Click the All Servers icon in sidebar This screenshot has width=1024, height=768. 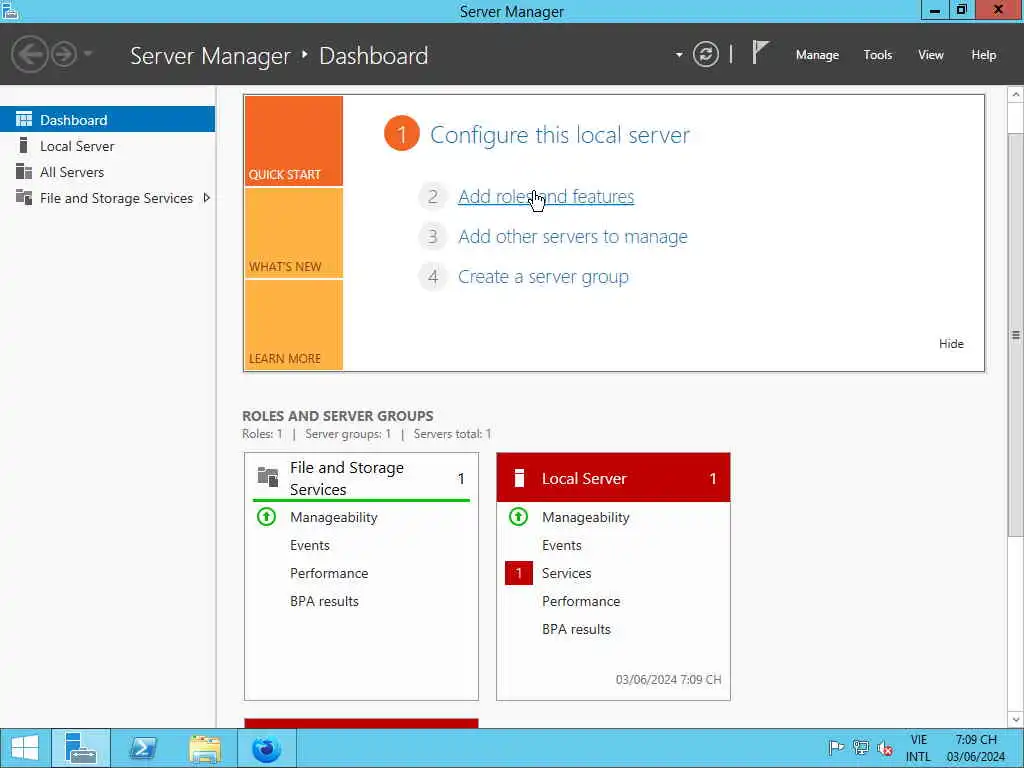tap(24, 171)
